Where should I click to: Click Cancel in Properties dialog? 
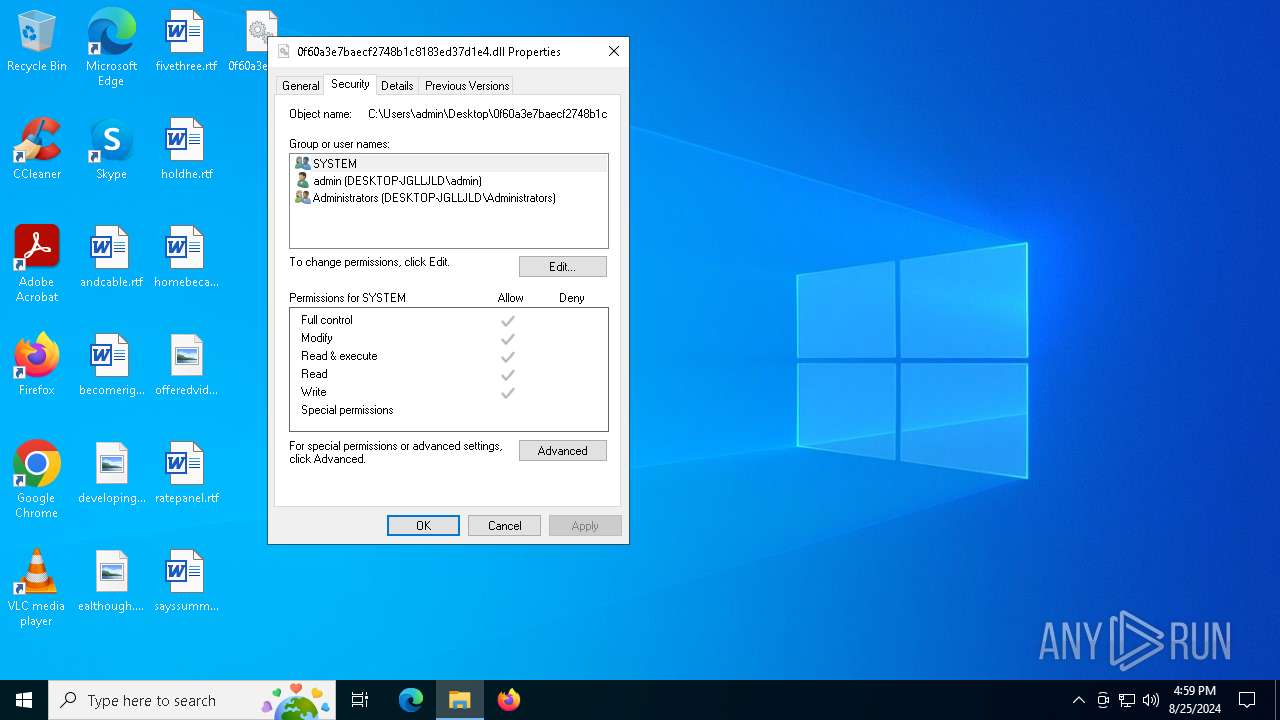[x=504, y=526]
